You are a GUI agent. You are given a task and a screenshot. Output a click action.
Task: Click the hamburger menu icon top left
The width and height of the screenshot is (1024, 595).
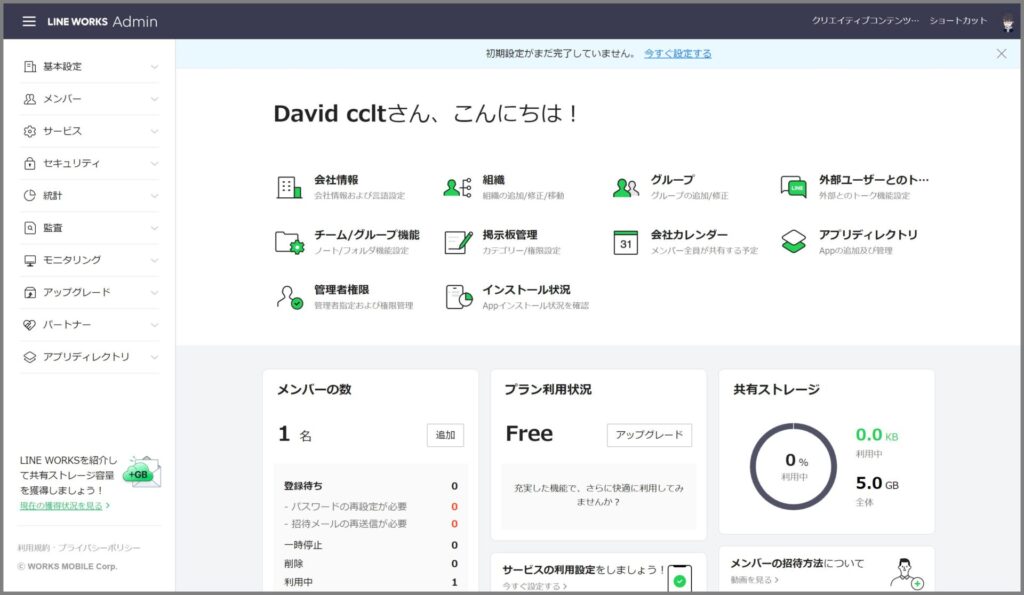[28, 21]
